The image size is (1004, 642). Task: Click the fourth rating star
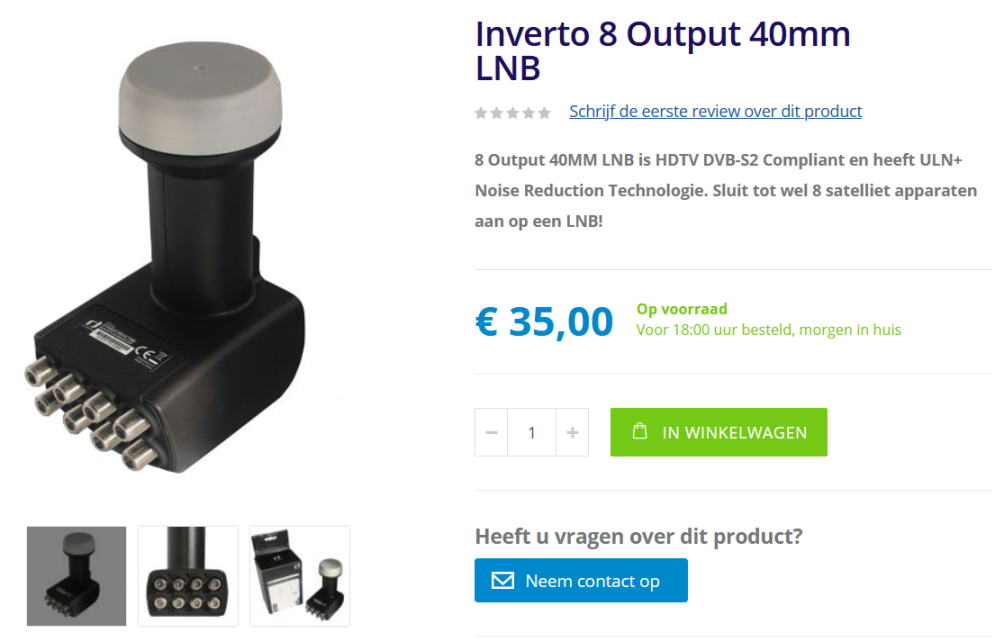click(529, 113)
